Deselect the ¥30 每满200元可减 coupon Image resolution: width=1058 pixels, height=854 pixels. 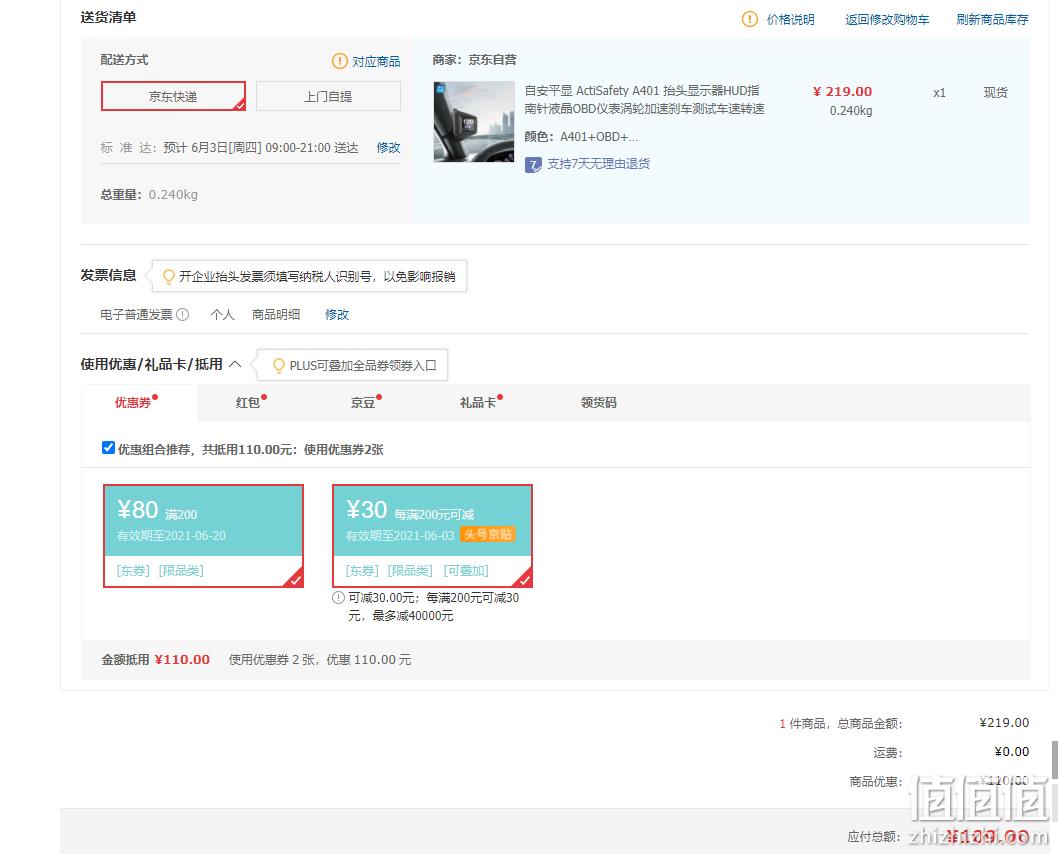pyautogui.click(x=433, y=536)
